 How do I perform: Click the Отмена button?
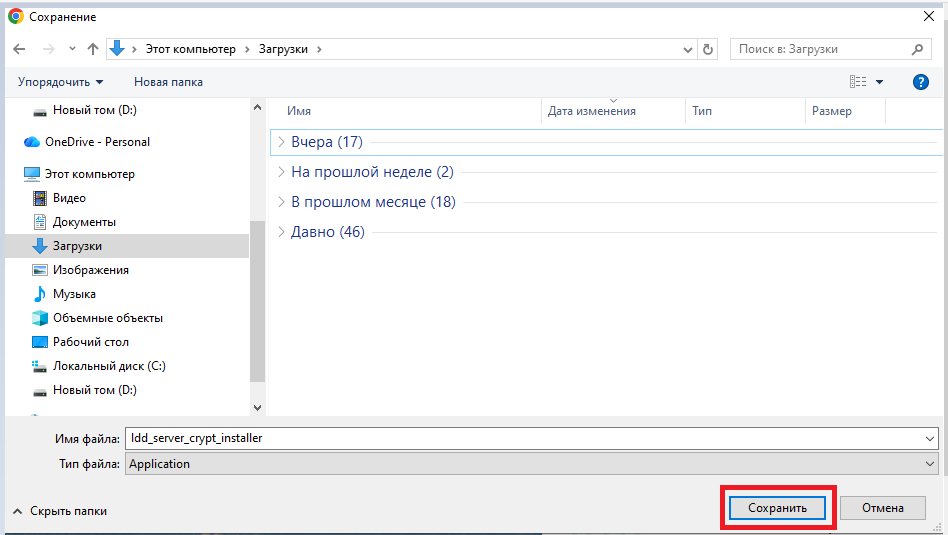coord(883,508)
